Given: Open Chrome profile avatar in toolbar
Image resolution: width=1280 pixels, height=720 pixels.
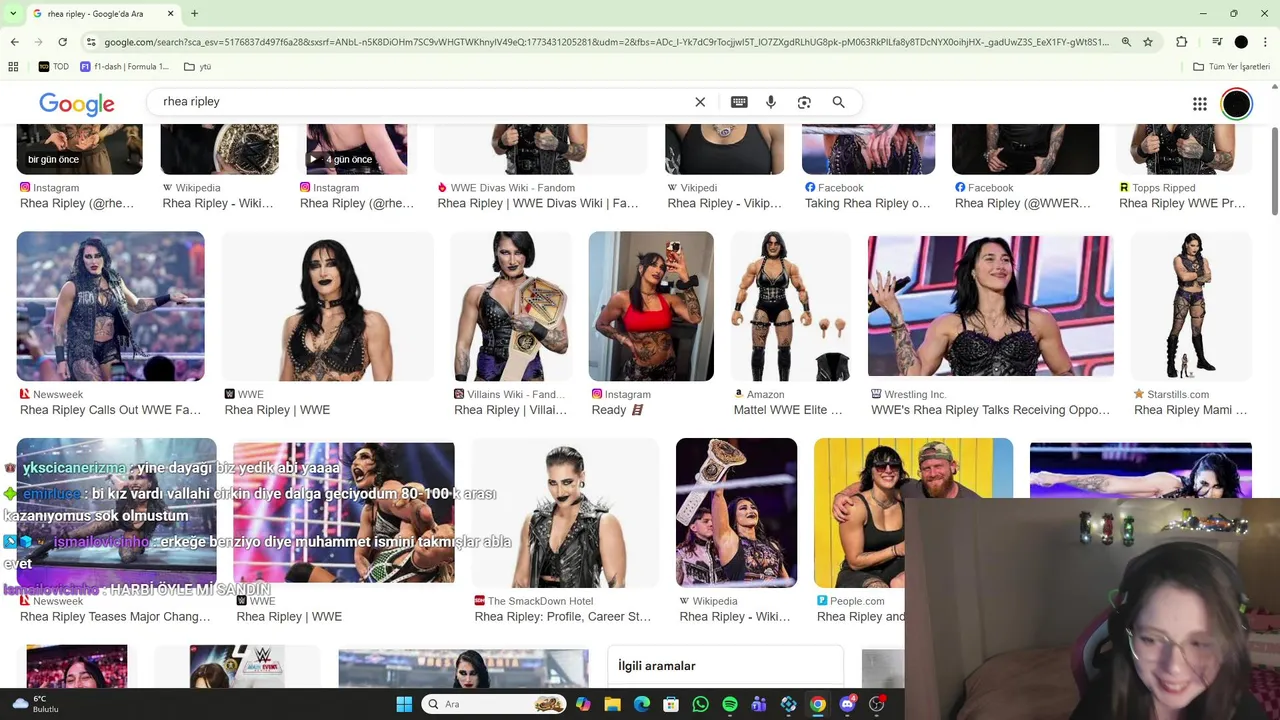Looking at the screenshot, I should point(1241,42).
